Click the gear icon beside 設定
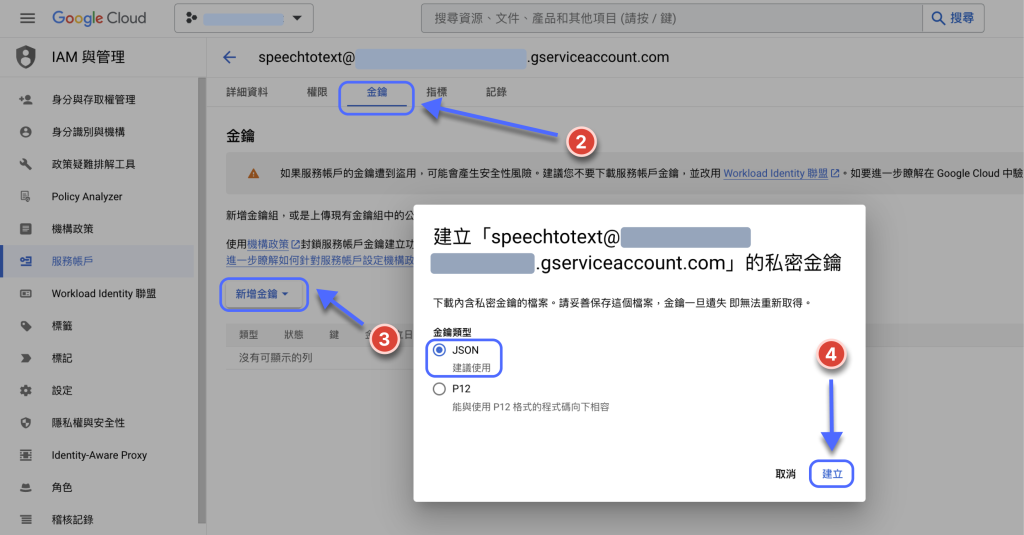This screenshot has width=1024, height=535. point(25,391)
